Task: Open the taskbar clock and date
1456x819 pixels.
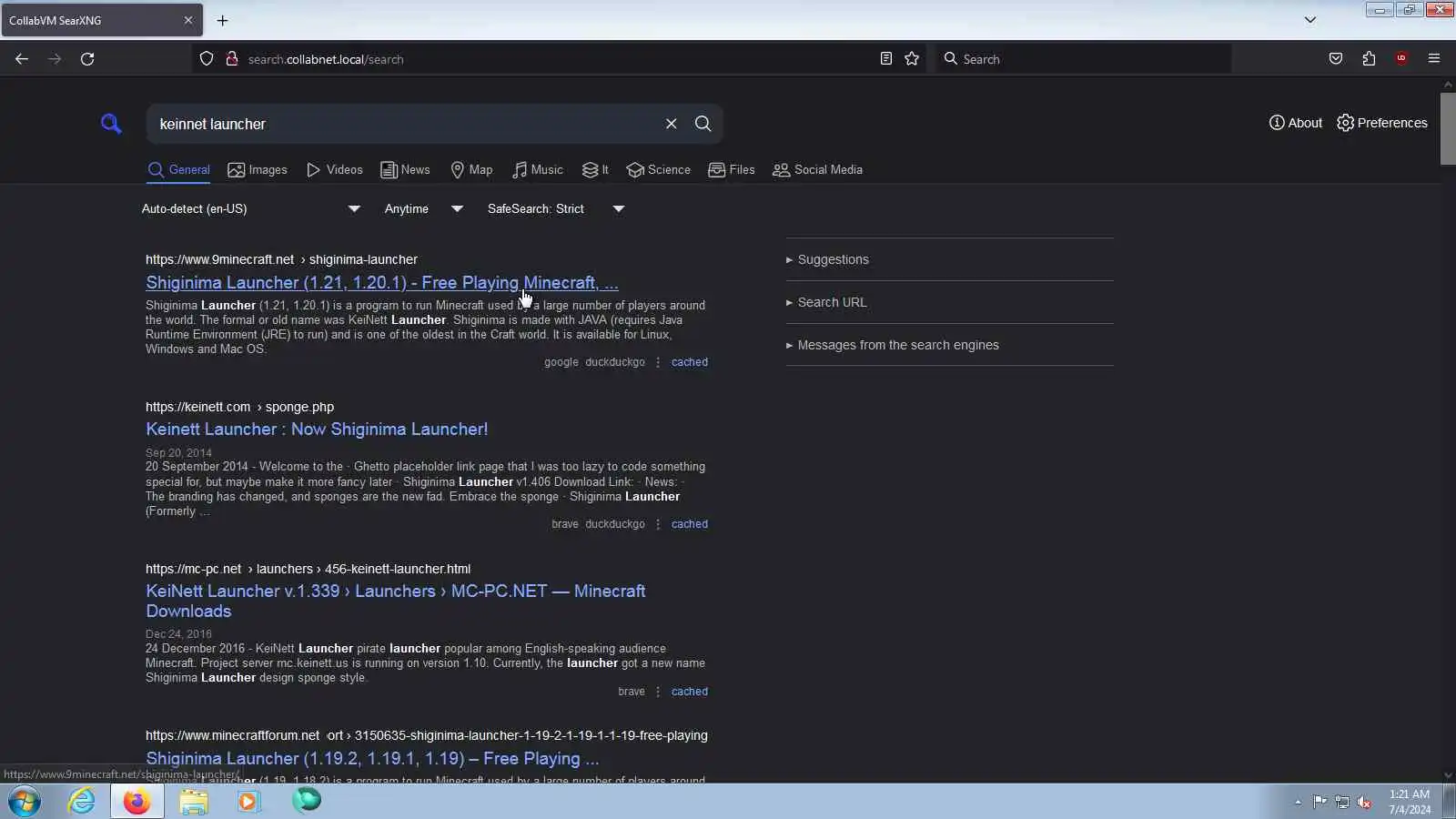Action: pyautogui.click(x=1410, y=802)
